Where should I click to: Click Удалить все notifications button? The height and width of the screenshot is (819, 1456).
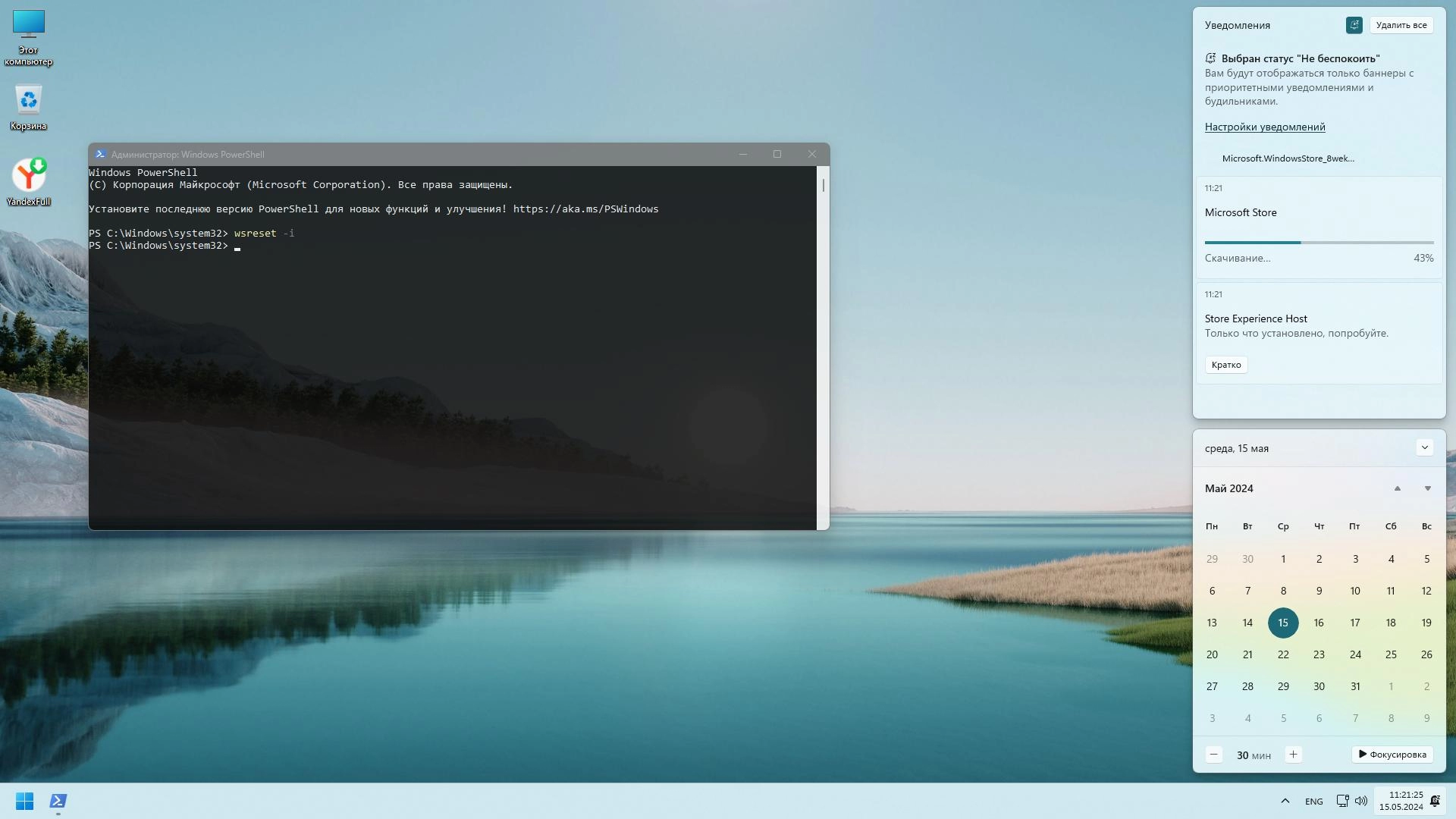coord(1401,25)
